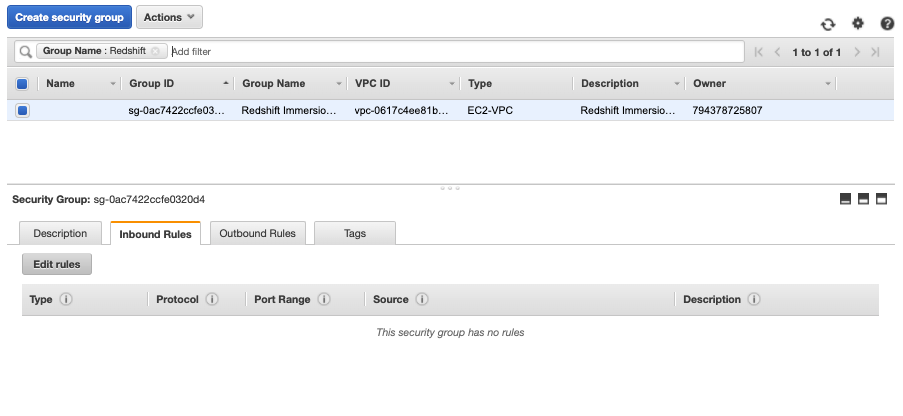The height and width of the screenshot is (416, 903).
Task: Remove the Group Name Redshift filter chip
Action: tap(155, 51)
